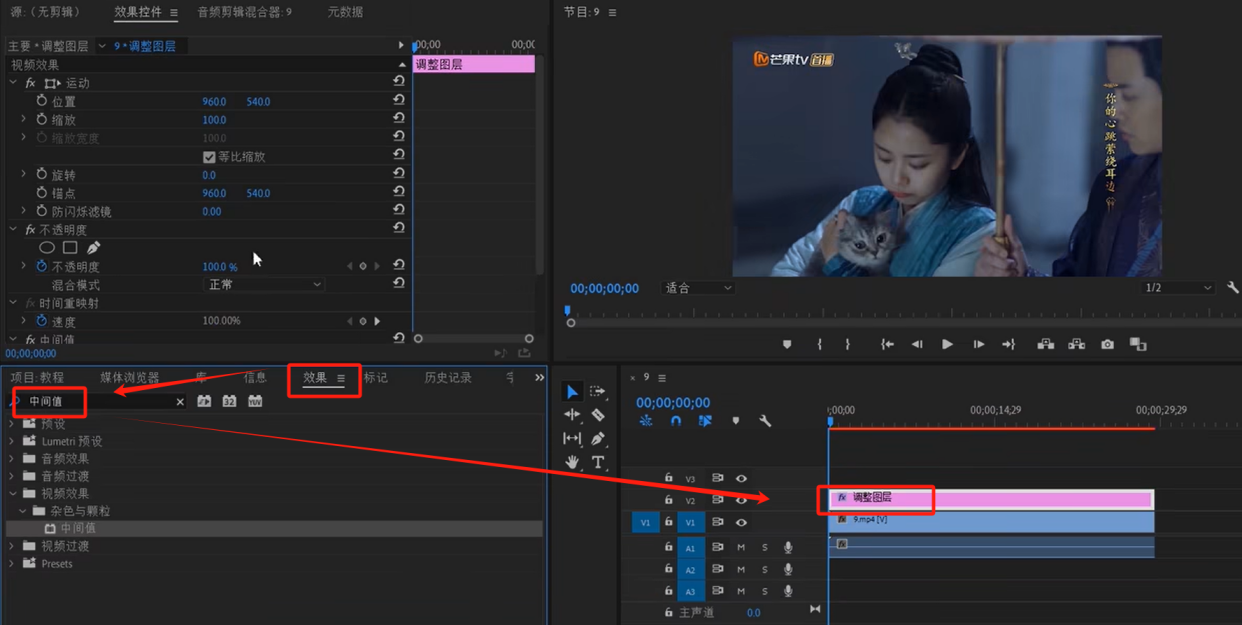The image size is (1242, 625).
Task: Open the 音频剪辑混合器 tab
Action: (244, 12)
